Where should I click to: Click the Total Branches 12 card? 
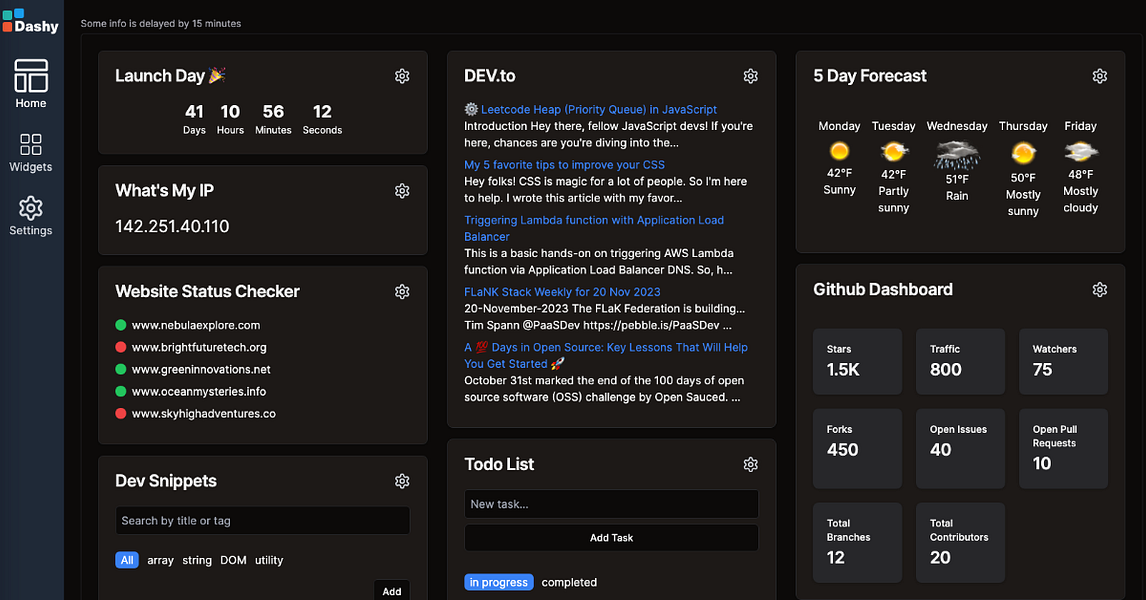857,542
